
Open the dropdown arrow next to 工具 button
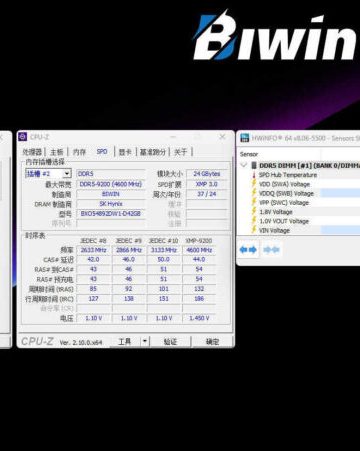[145, 341]
